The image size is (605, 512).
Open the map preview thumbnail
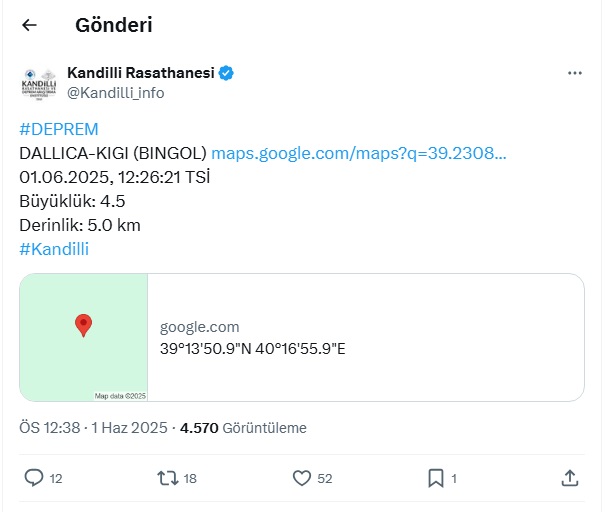(x=84, y=337)
